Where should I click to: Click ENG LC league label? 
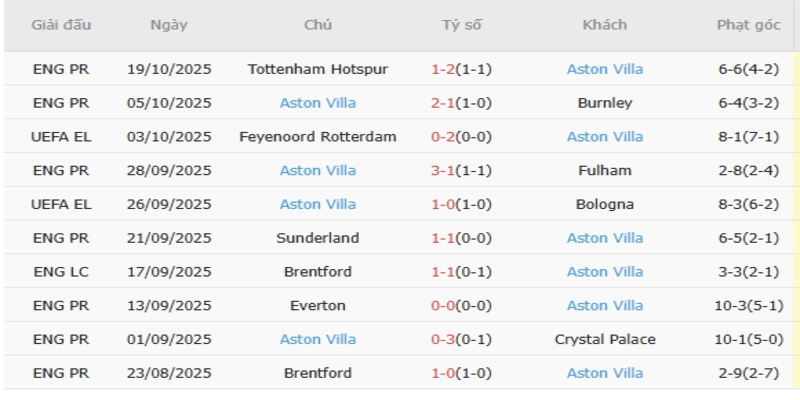point(62,272)
